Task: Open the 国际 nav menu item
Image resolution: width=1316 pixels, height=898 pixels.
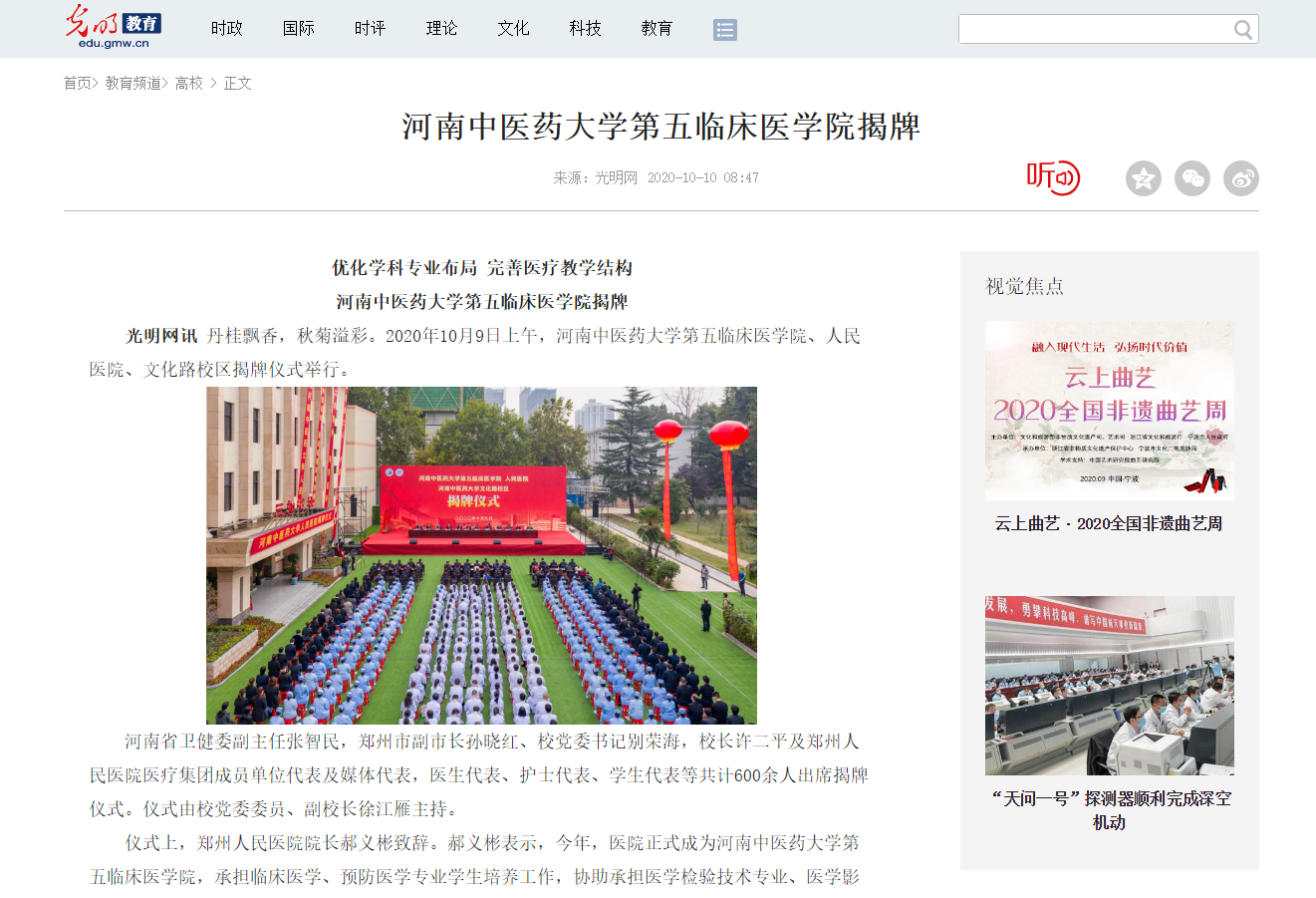Action: pyautogui.click(x=298, y=29)
